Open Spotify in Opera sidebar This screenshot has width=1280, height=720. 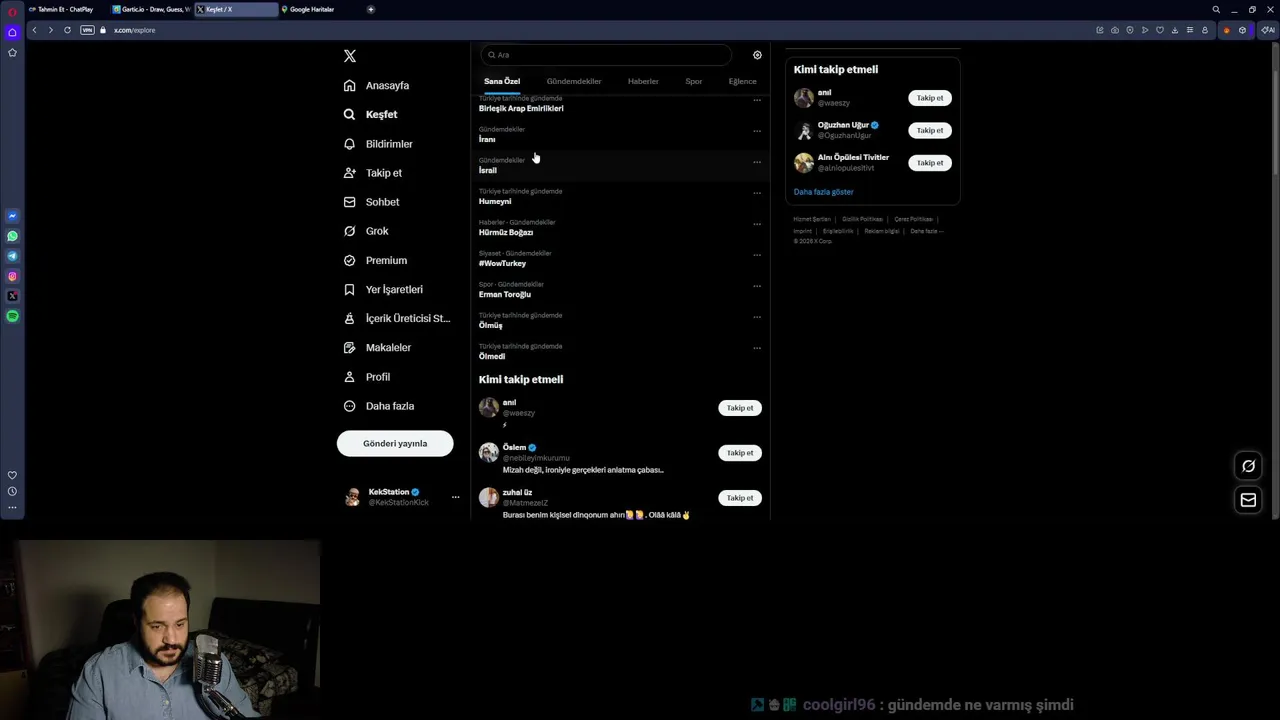(x=12, y=316)
